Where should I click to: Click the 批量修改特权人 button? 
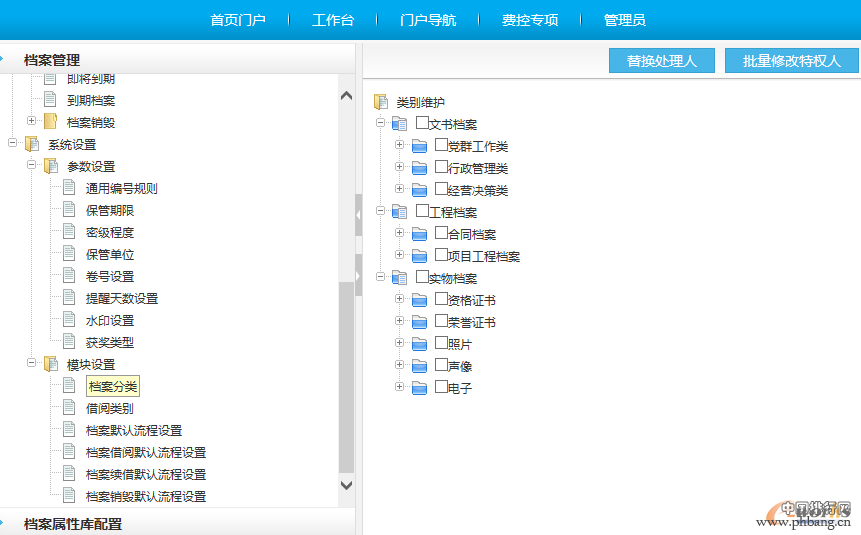tap(791, 60)
